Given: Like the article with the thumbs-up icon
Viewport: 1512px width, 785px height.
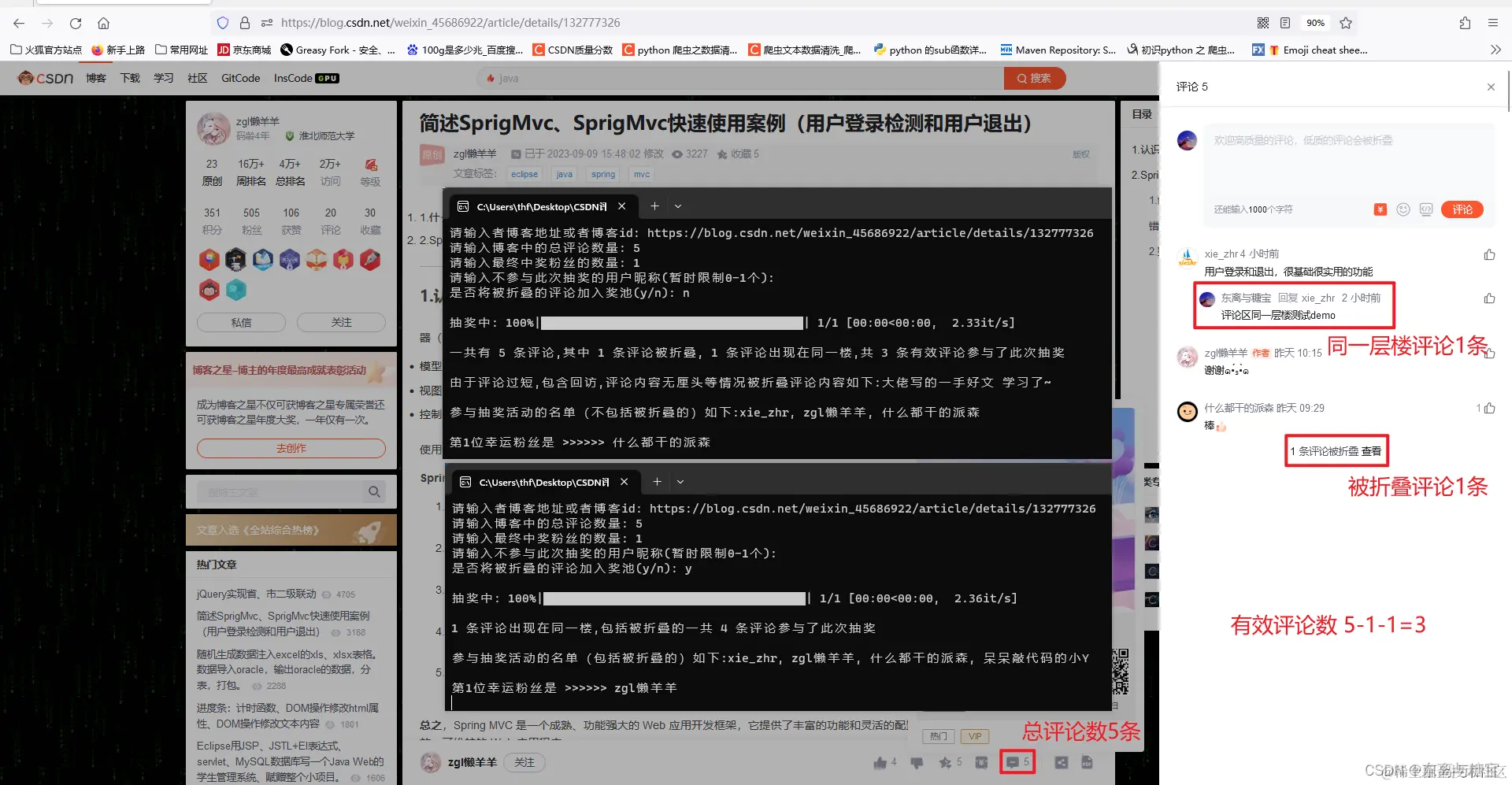Looking at the screenshot, I should 880,762.
